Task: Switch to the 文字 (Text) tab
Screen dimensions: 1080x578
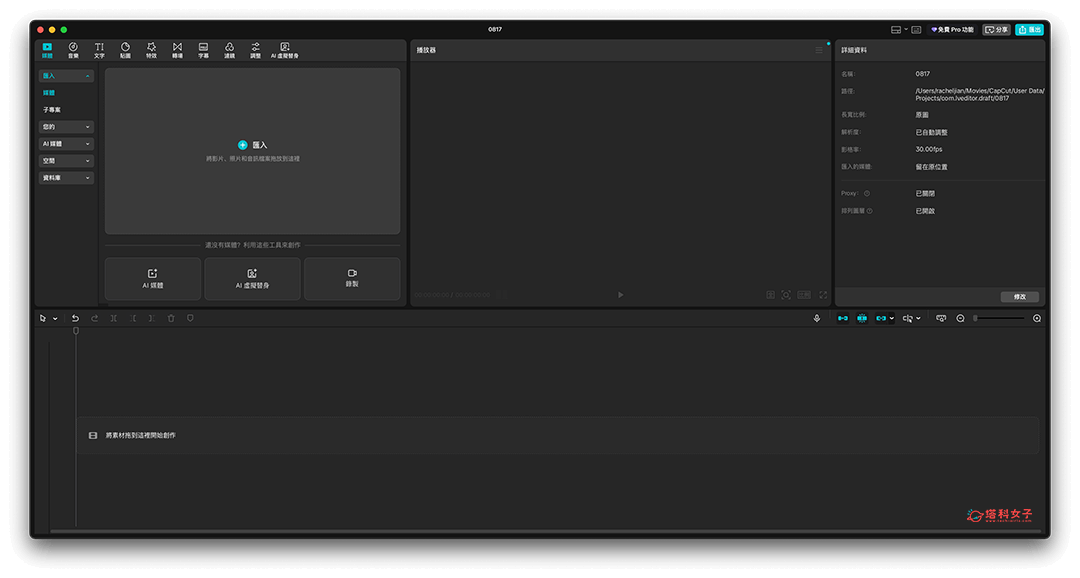Action: [99, 50]
